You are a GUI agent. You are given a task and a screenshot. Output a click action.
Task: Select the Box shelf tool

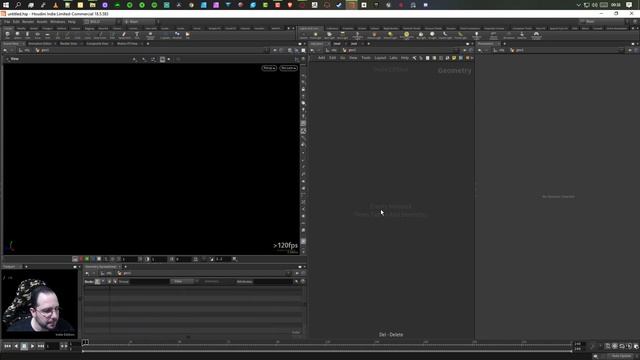click(7, 36)
